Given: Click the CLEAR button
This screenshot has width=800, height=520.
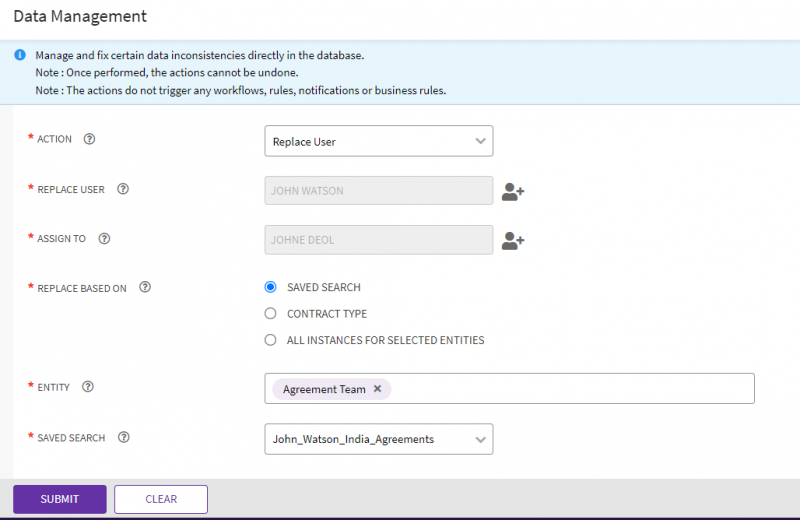Looking at the screenshot, I should point(161,499).
